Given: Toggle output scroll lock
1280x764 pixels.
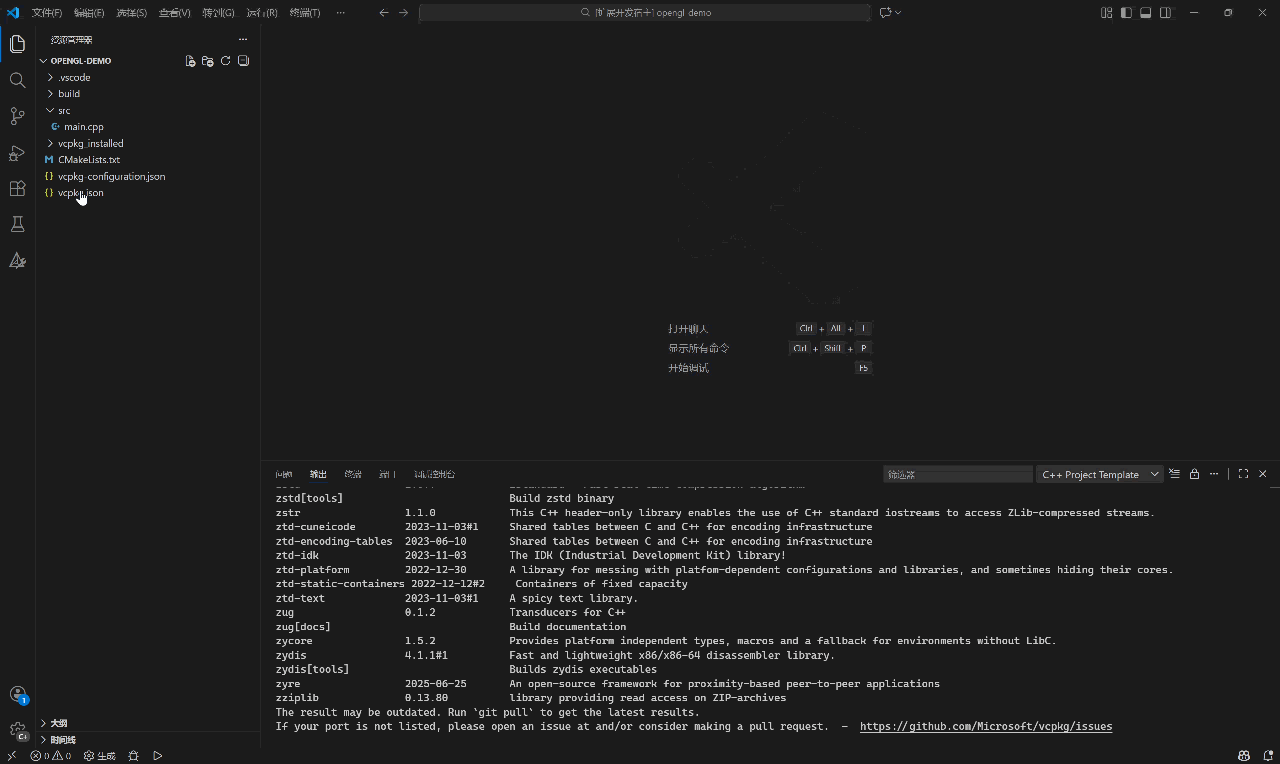Looking at the screenshot, I should click(x=1194, y=474).
